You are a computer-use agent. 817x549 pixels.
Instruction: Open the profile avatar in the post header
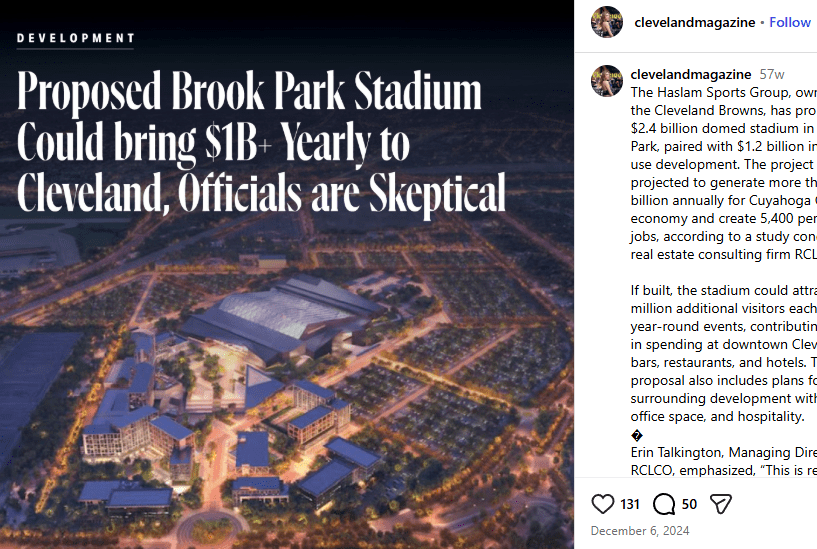[x=607, y=22]
